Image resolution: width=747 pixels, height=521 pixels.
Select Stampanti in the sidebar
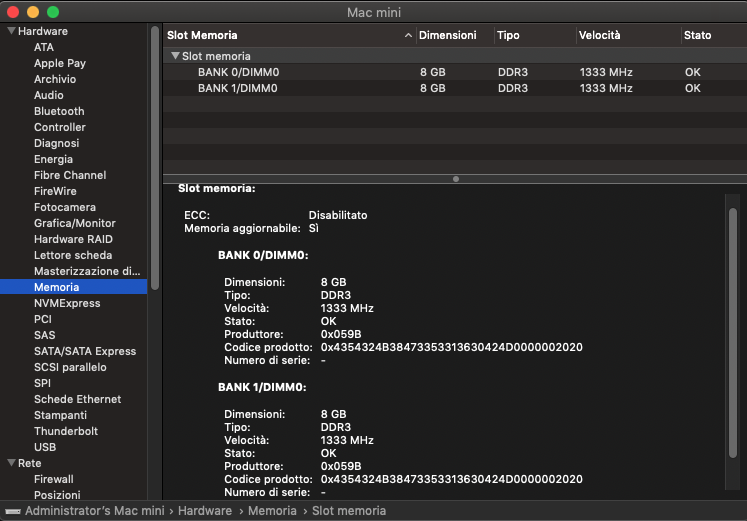pos(61,415)
